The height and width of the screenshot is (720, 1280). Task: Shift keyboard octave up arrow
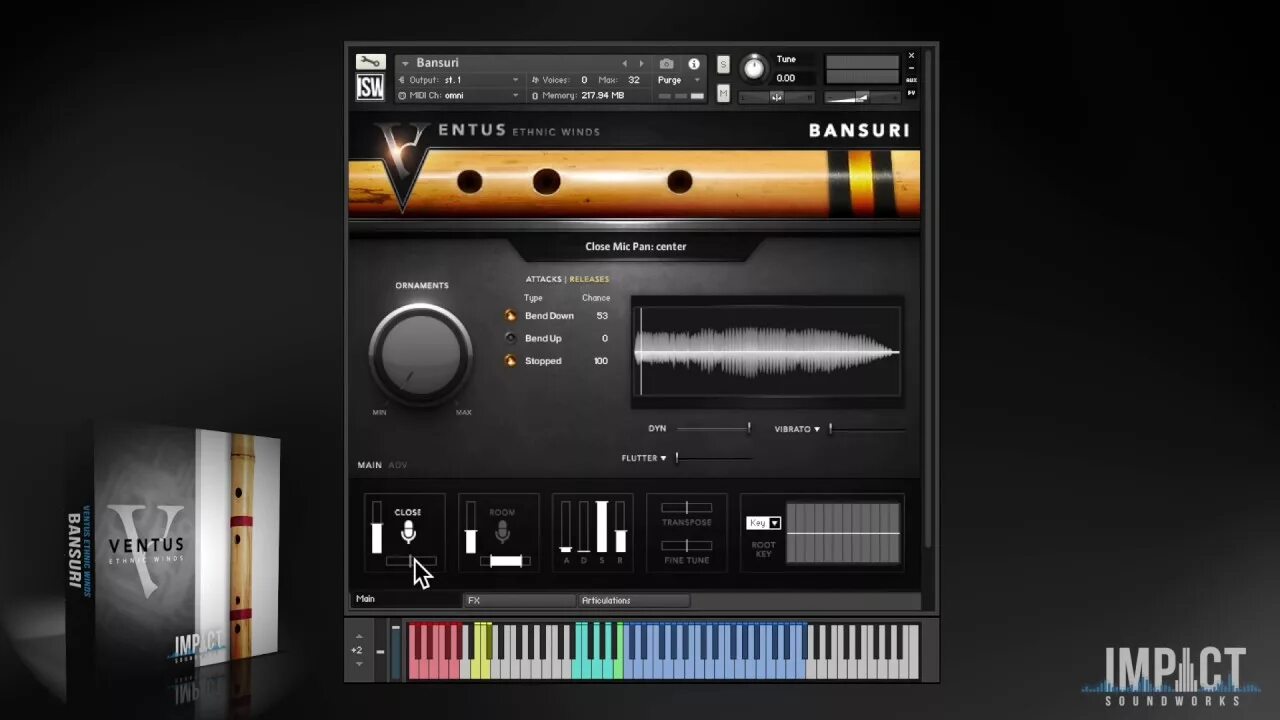pyautogui.click(x=359, y=637)
